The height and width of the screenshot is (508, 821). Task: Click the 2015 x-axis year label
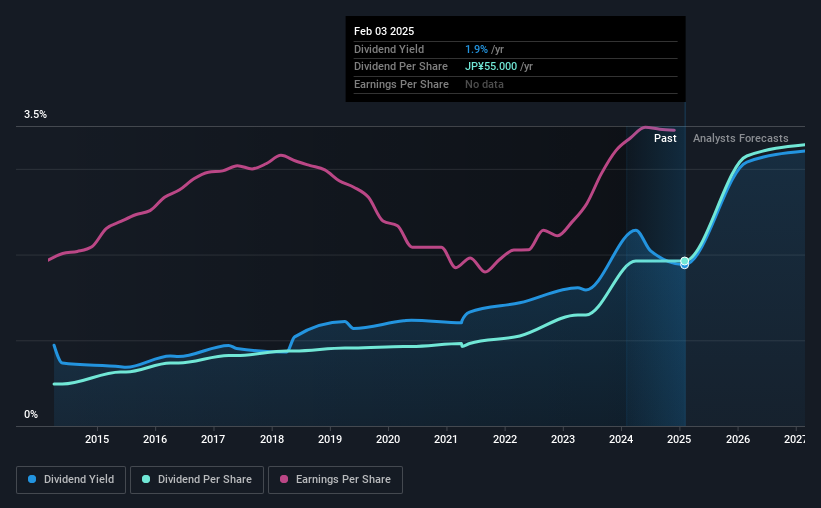(97, 439)
